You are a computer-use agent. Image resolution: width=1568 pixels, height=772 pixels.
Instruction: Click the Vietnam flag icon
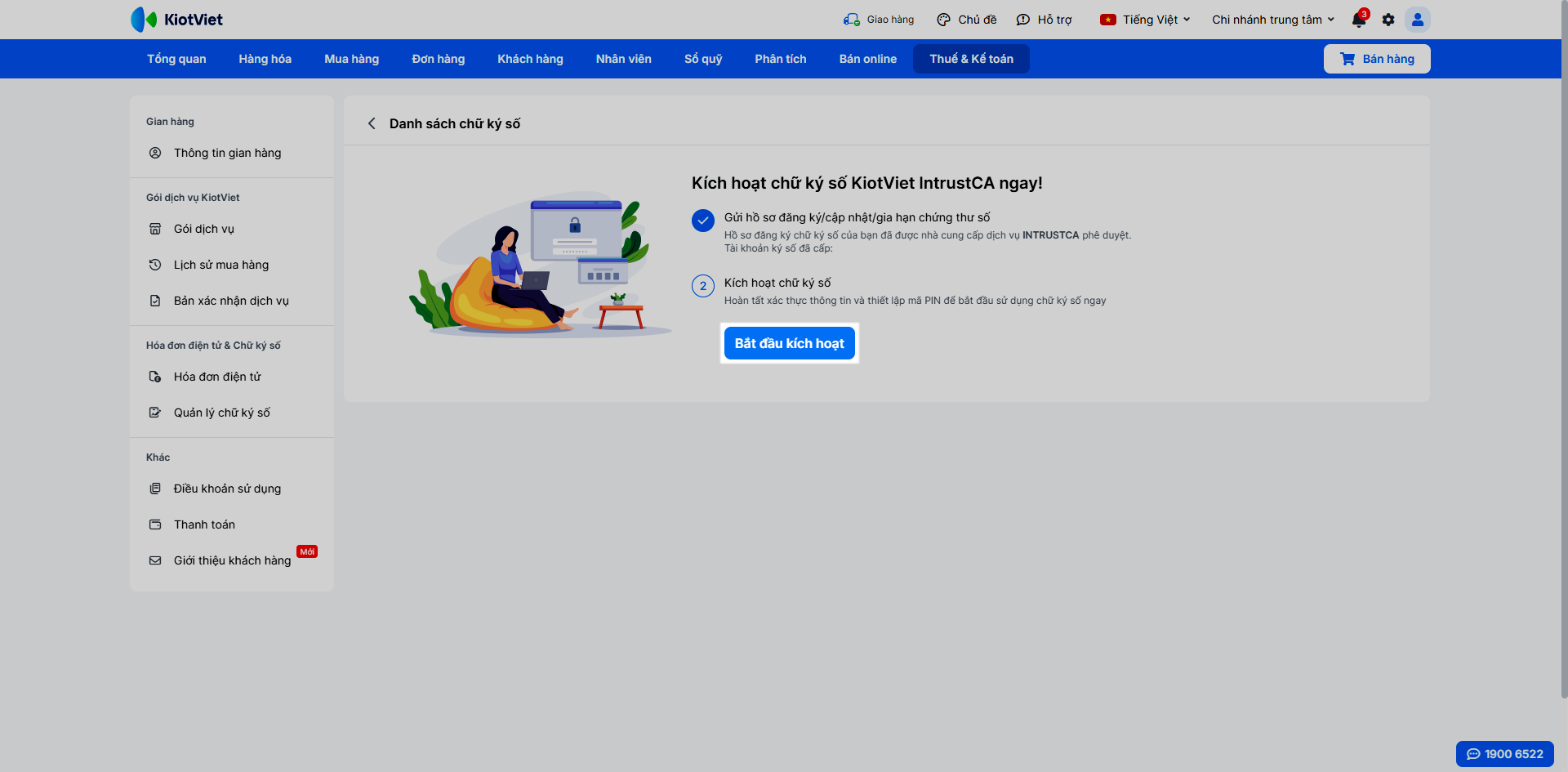point(1108,20)
